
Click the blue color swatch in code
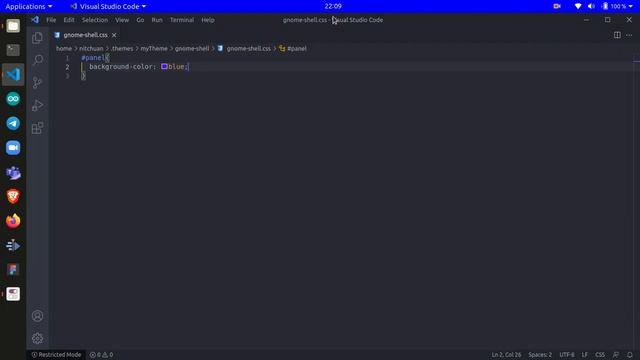coord(164,67)
